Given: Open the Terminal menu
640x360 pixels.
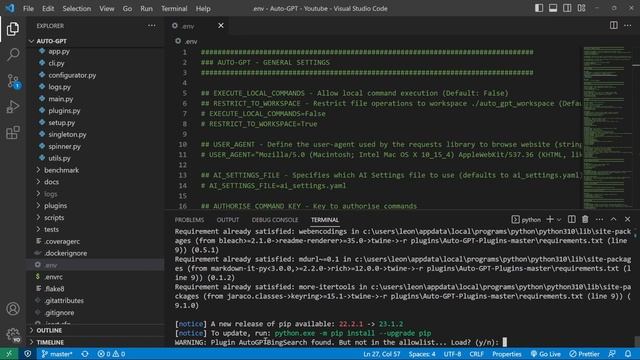Looking at the screenshot, I should (174, 8).
